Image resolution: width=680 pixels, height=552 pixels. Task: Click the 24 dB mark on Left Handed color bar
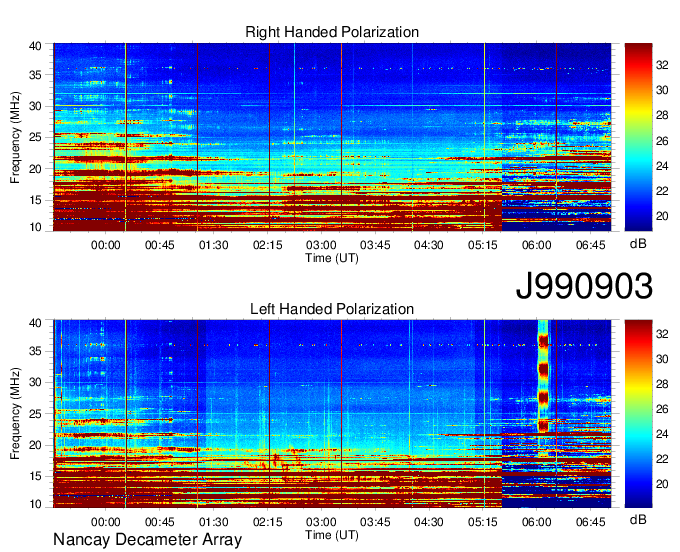coord(662,434)
